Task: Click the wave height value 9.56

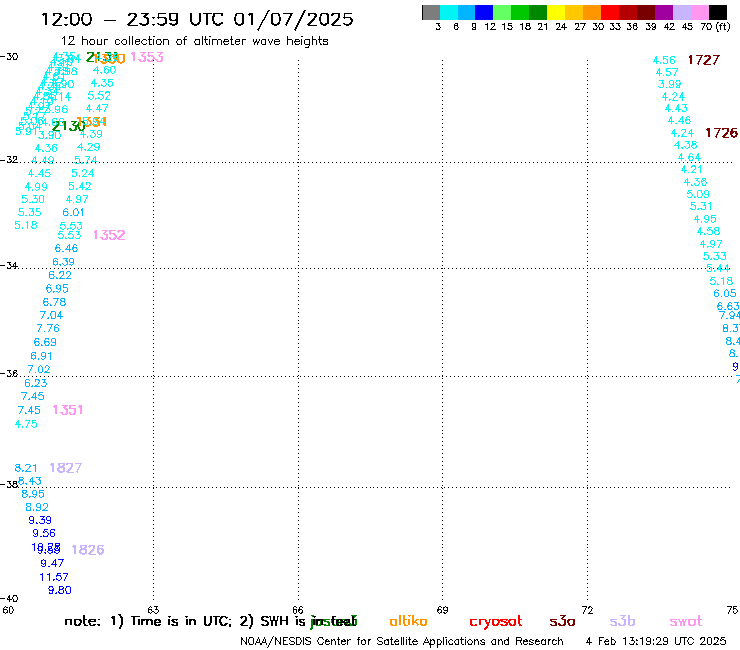Action: tap(44, 533)
